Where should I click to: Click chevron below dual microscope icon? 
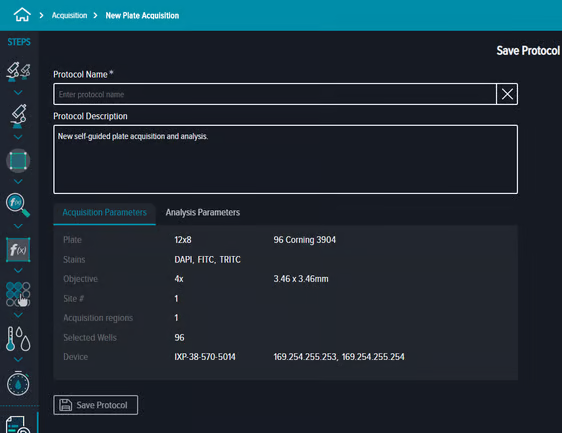pyautogui.click(x=18, y=92)
